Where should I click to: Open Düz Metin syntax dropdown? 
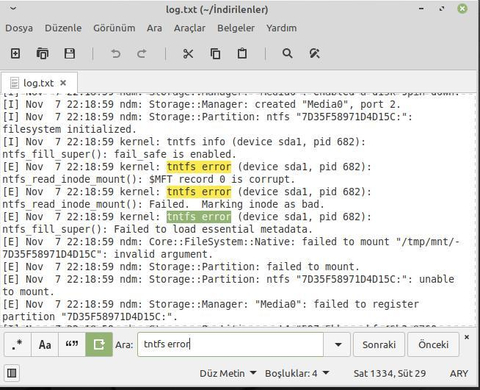pos(228,373)
